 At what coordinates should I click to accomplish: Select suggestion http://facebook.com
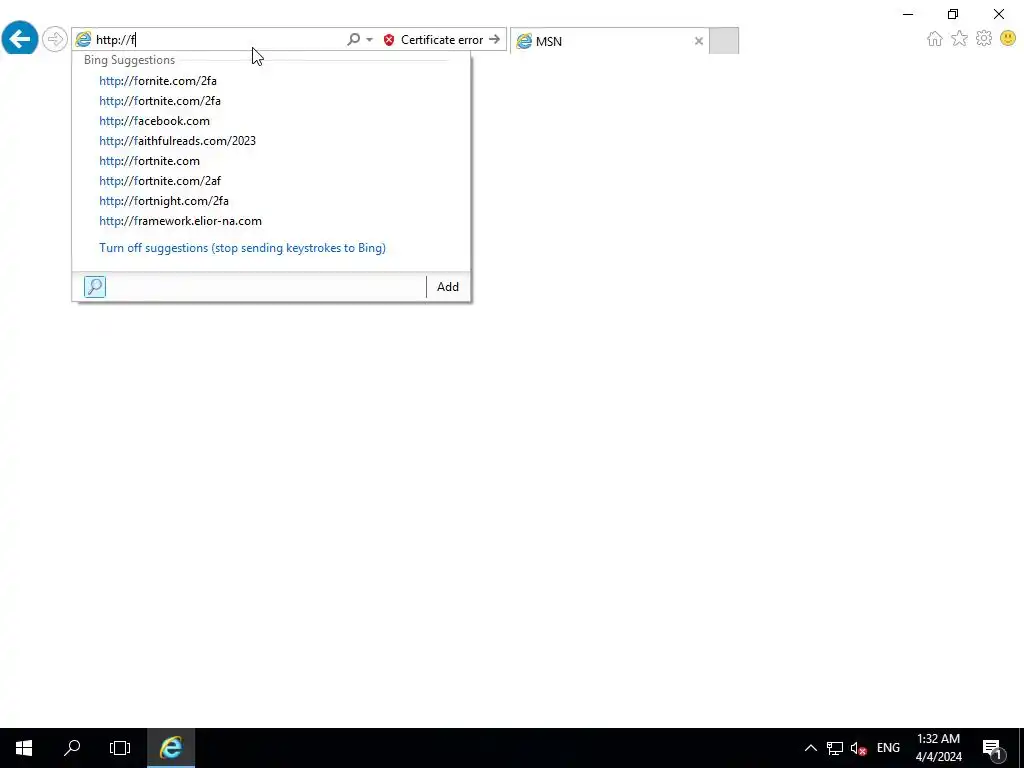(154, 121)
